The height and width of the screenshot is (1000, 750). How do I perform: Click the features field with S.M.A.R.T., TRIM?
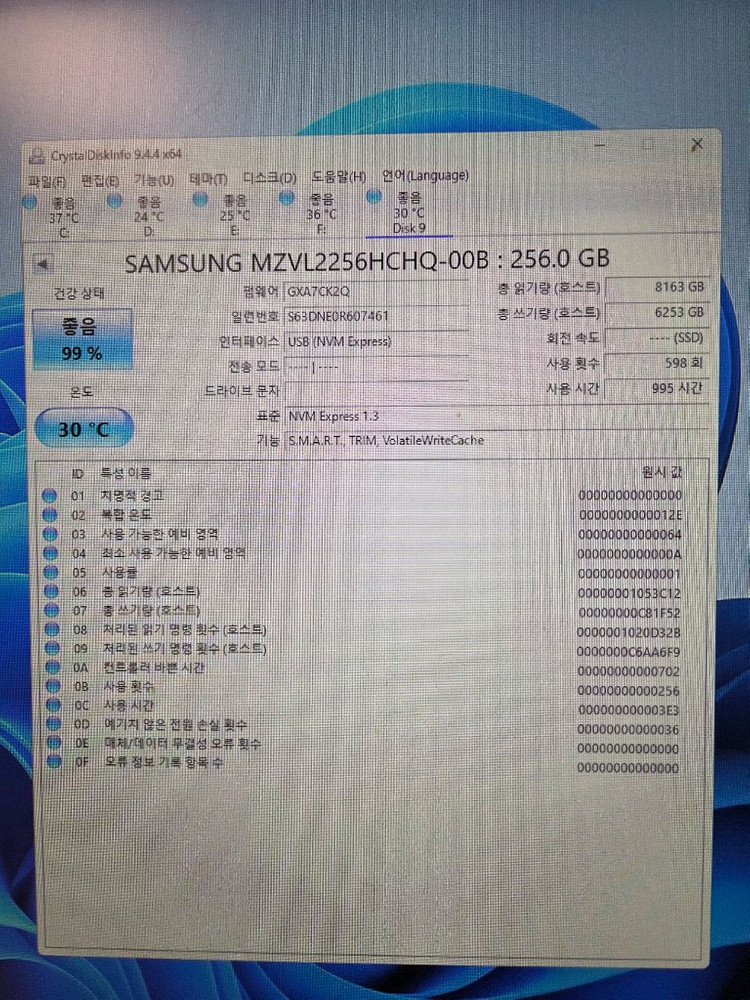(x=496, y=441)
